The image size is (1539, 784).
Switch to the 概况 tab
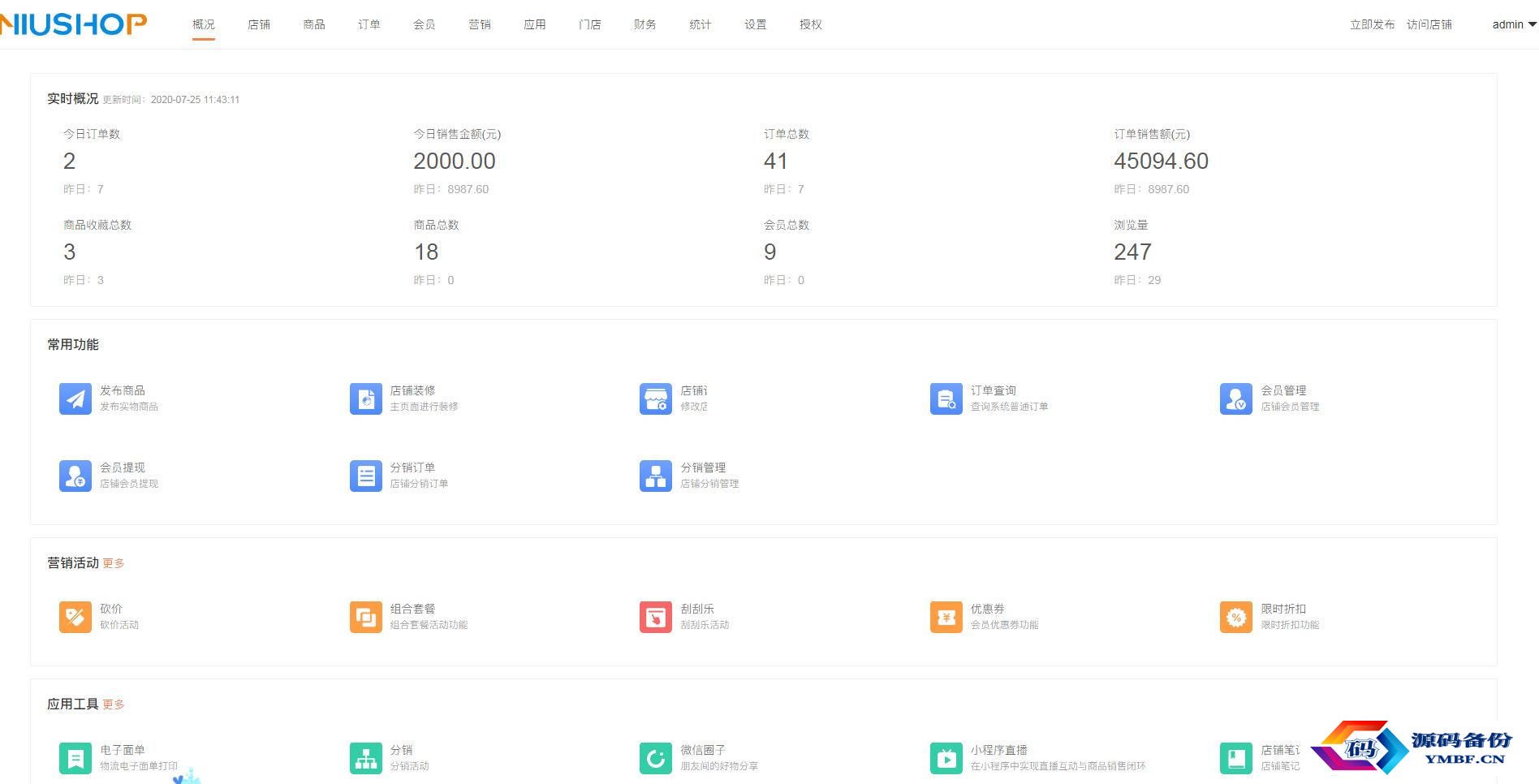coord(204,24)
